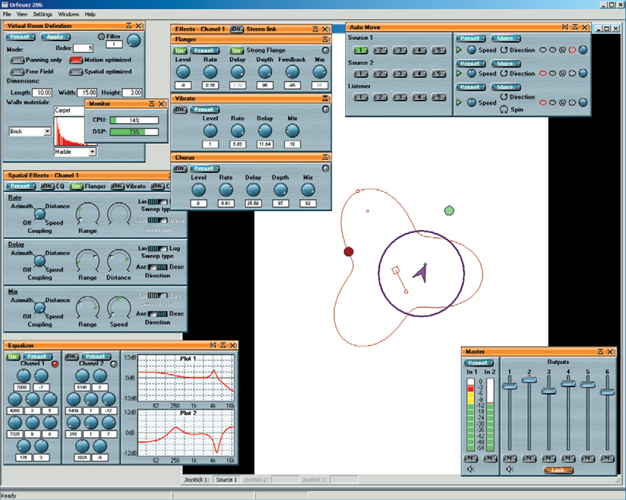Click the red LED next to Chanel 1 in Equalizer
The image size is (626, 500).
click(x=55, y=364)
